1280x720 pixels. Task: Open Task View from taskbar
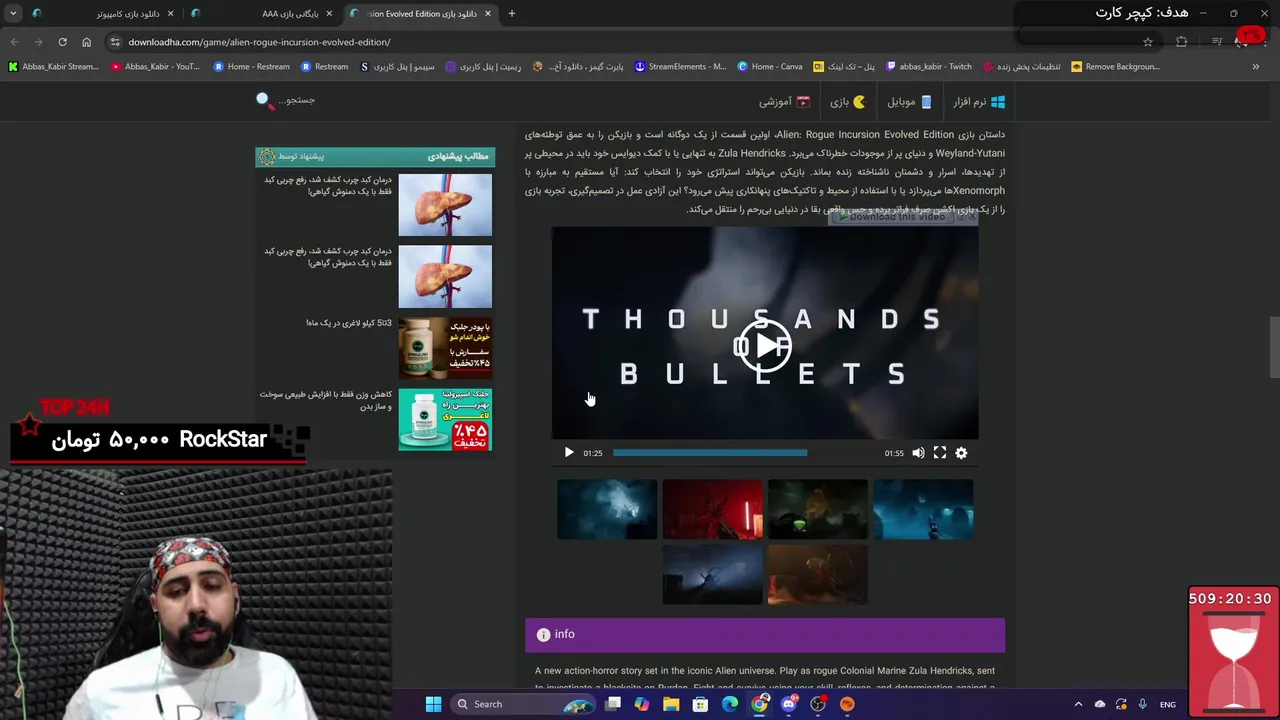pyautogui.click(x=613, y=704)
